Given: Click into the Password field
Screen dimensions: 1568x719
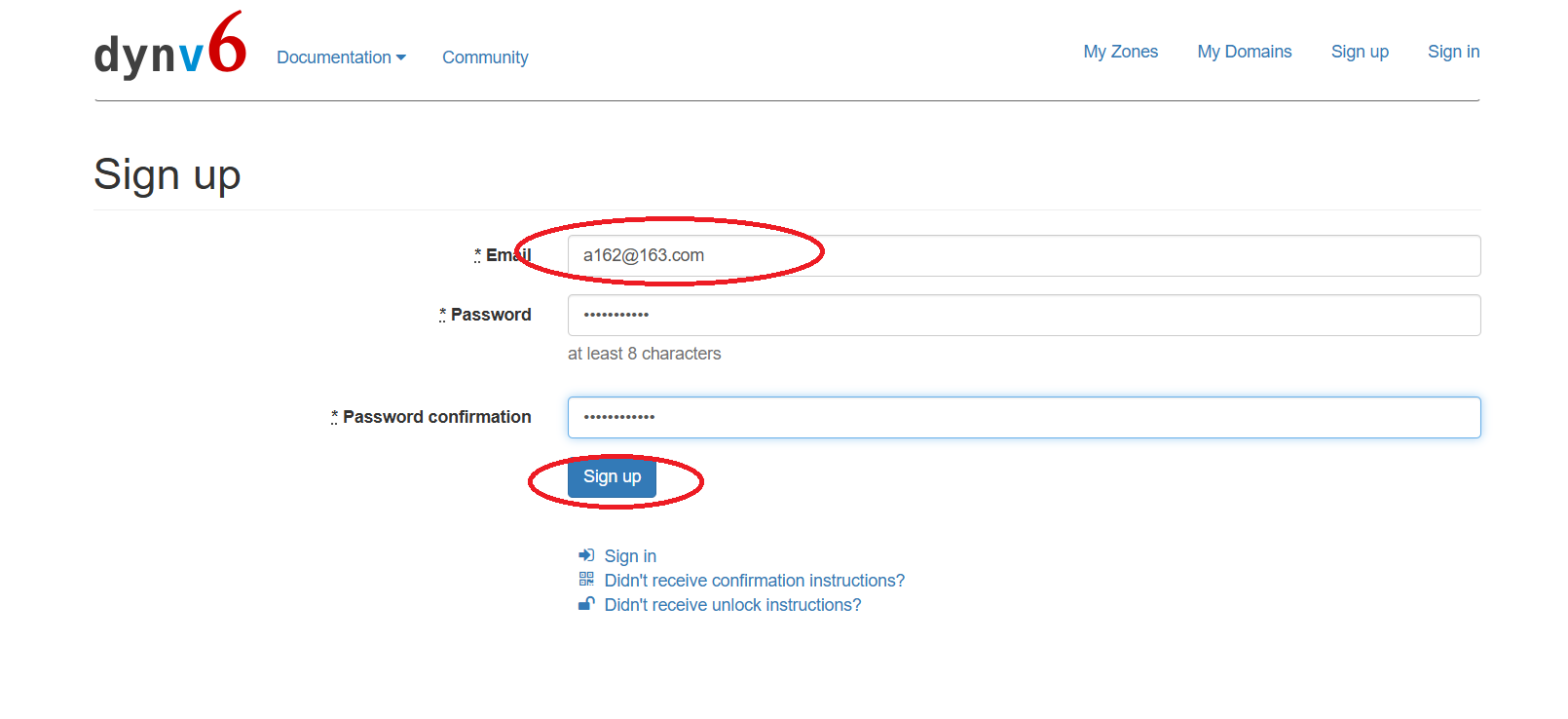Looking at the screenshot, I should pos(1023,315).
